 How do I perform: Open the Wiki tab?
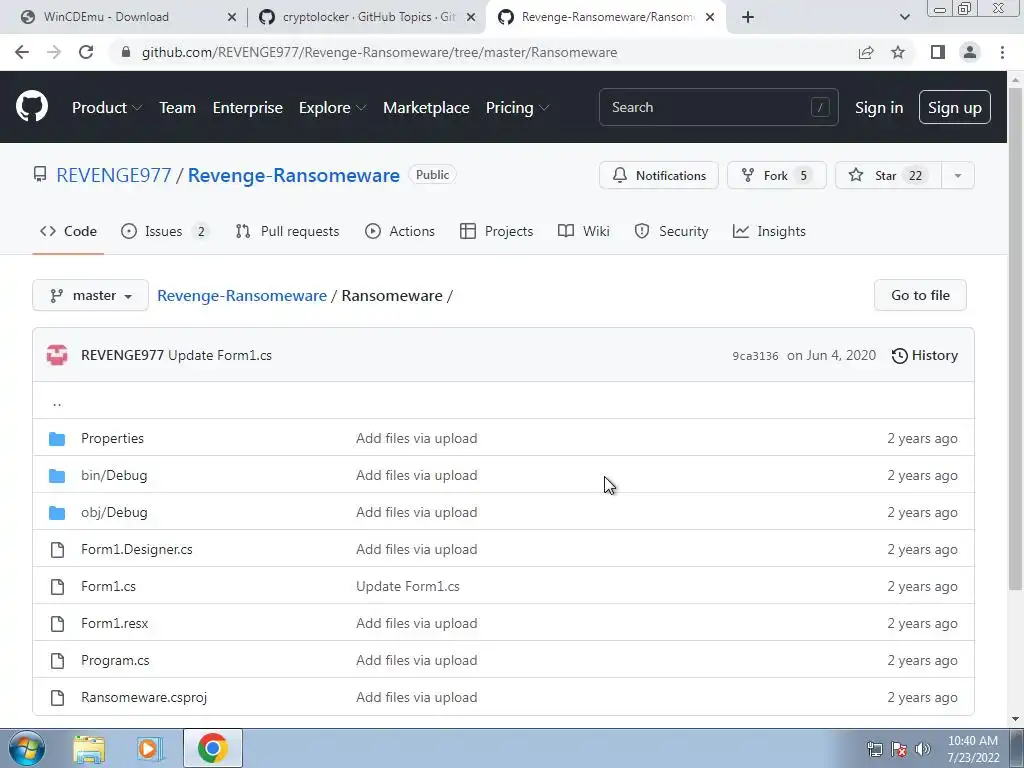coord(584,231)
